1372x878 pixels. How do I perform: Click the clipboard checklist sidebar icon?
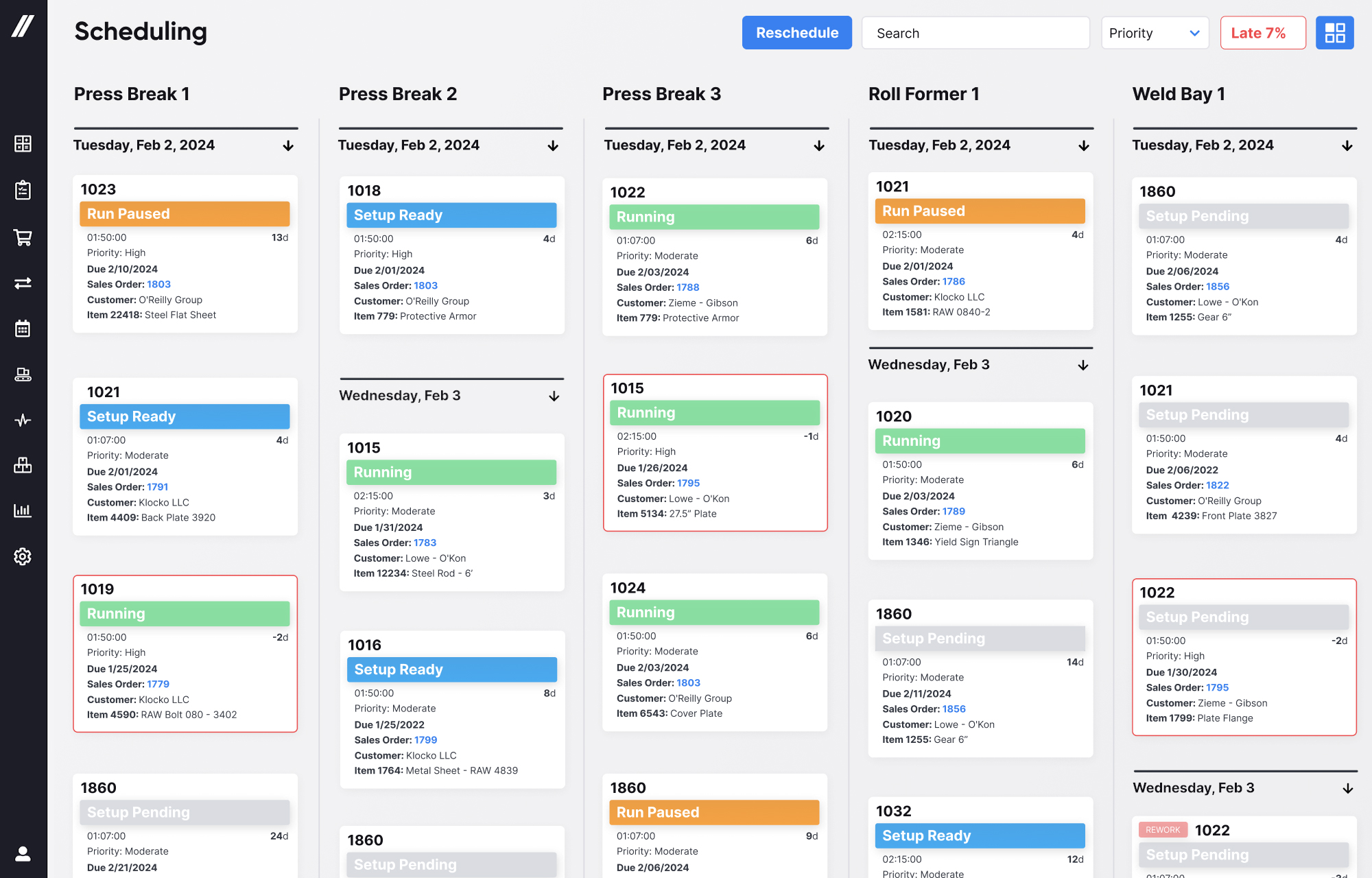[23, 190]
